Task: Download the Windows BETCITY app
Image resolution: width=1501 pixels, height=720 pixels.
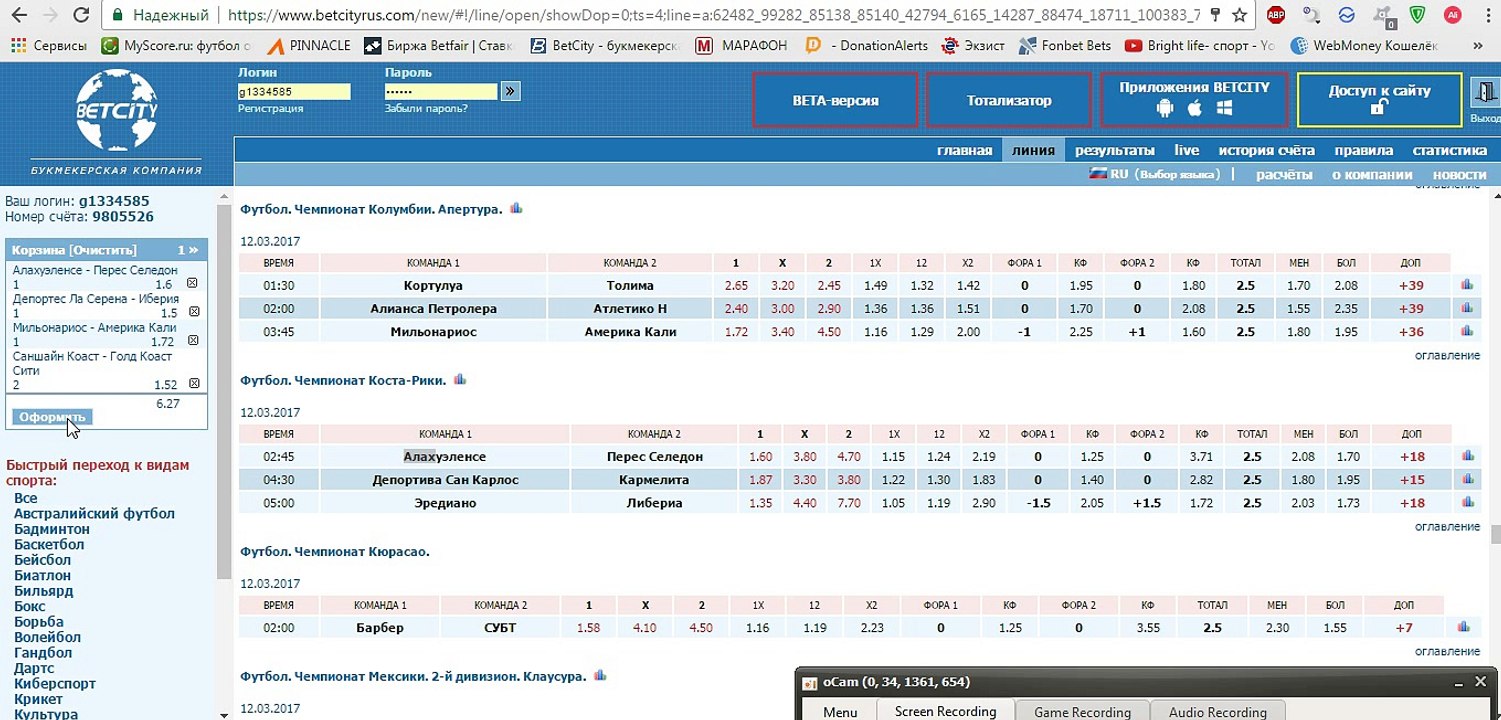Action: click(x=1224, y=109)
